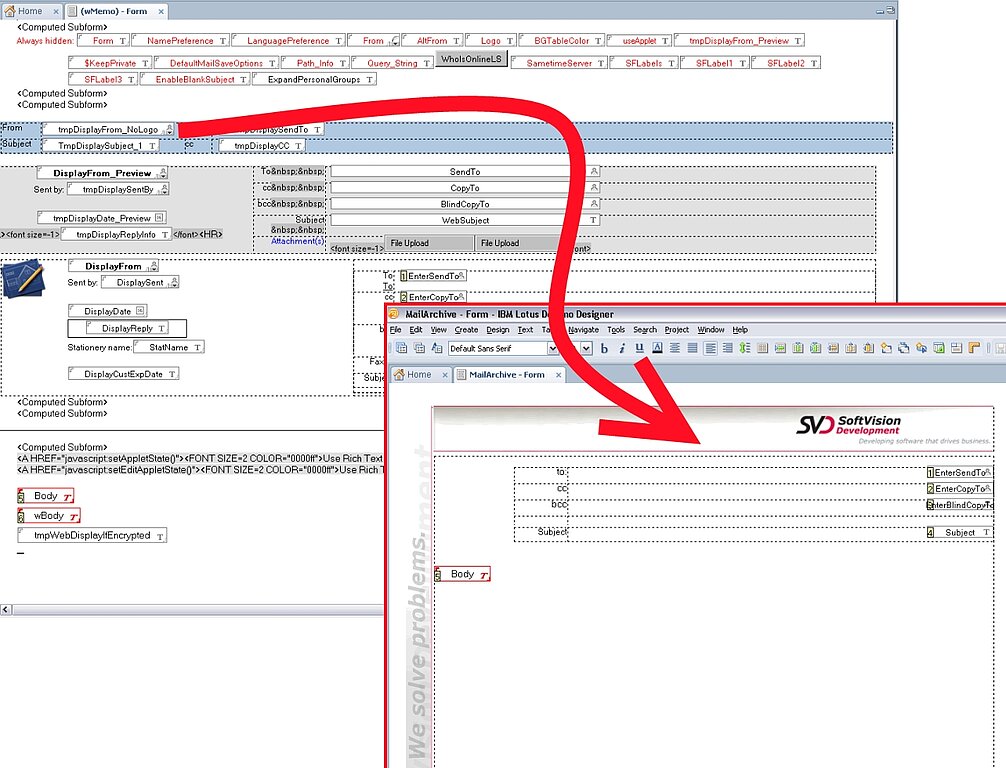Apply bold formatting in MailArchive toolbar

604,348
